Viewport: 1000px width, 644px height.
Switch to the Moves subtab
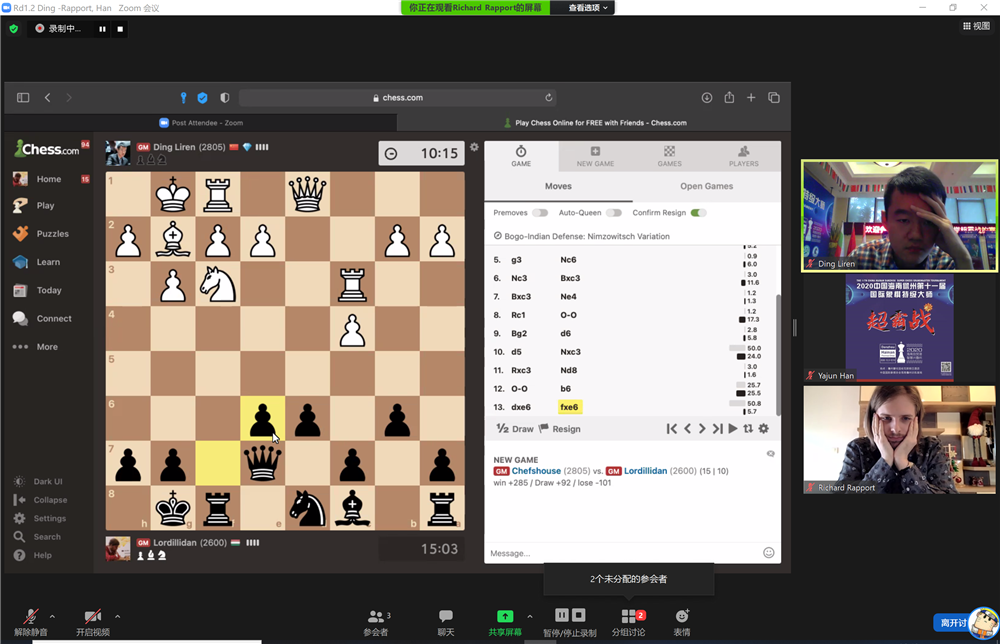click(558, 186)
